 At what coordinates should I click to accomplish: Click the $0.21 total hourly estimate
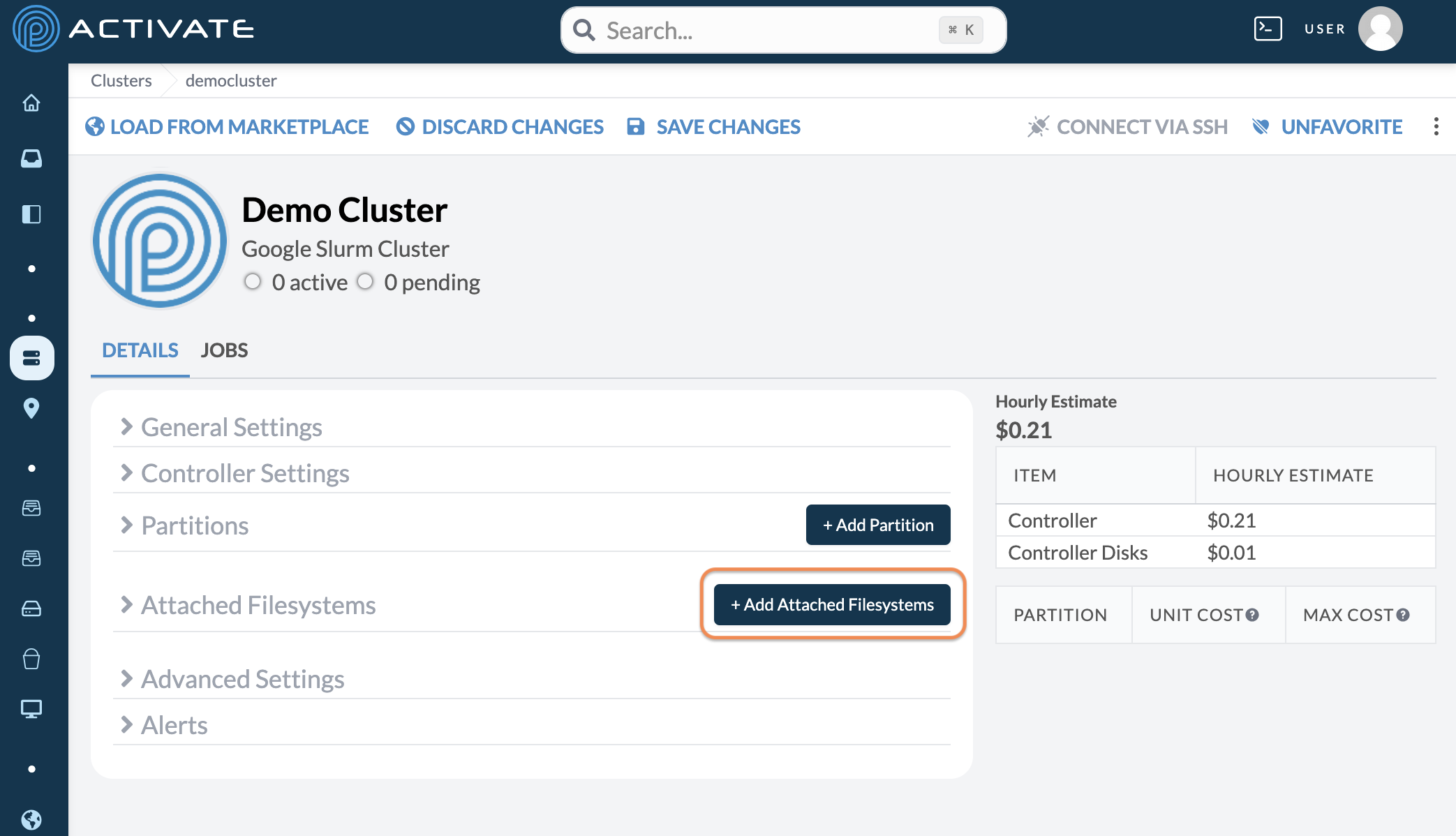pos(1024,430)
